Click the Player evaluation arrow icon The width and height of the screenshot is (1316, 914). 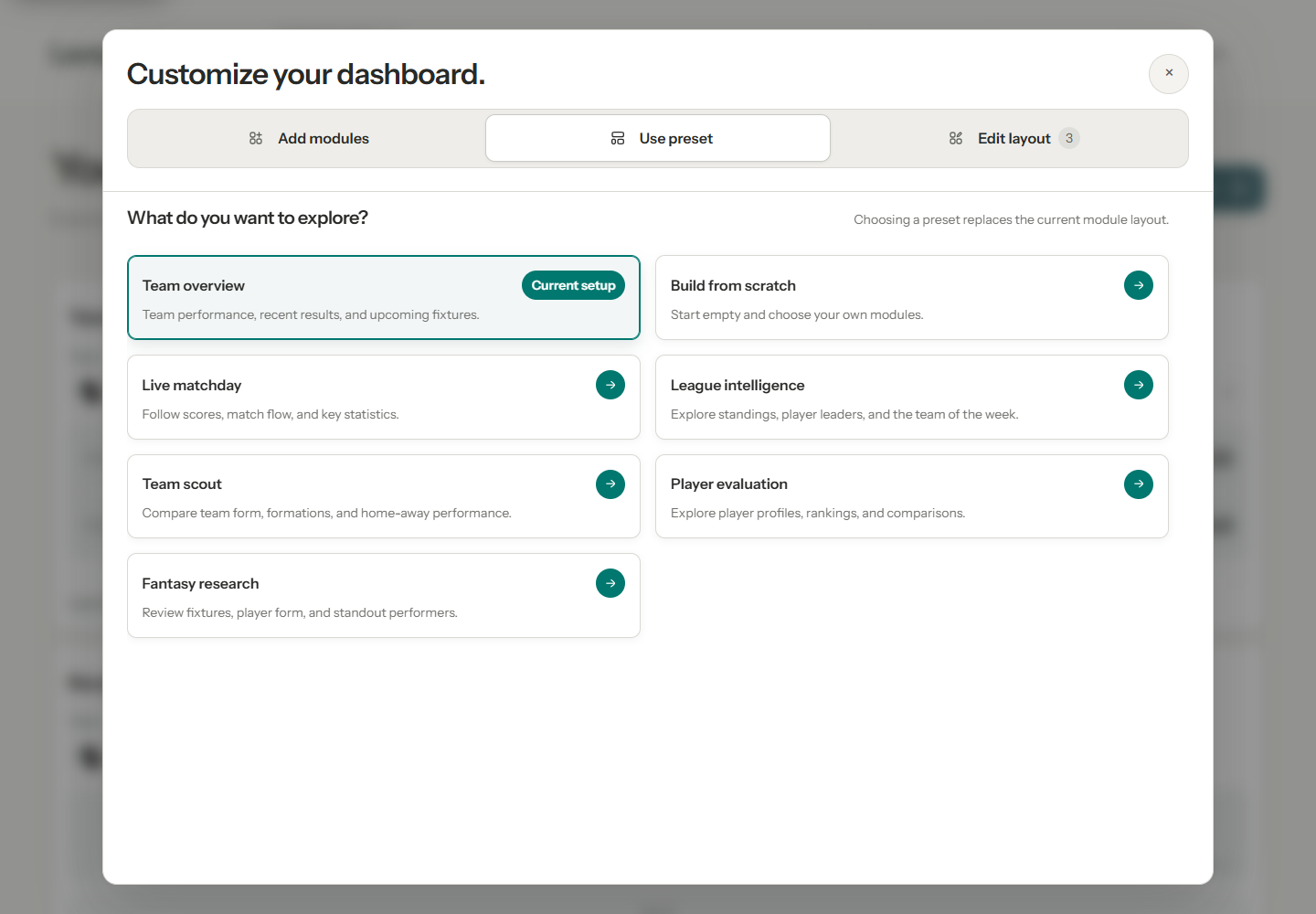pos(1139,484)
